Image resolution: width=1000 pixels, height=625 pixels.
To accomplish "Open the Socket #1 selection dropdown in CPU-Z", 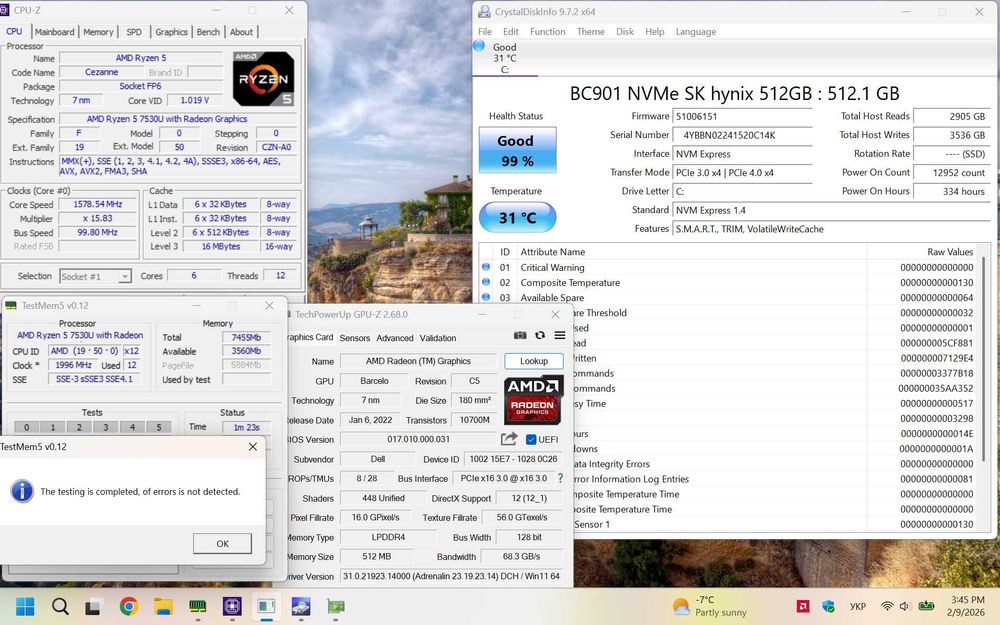I will (95, 276).
